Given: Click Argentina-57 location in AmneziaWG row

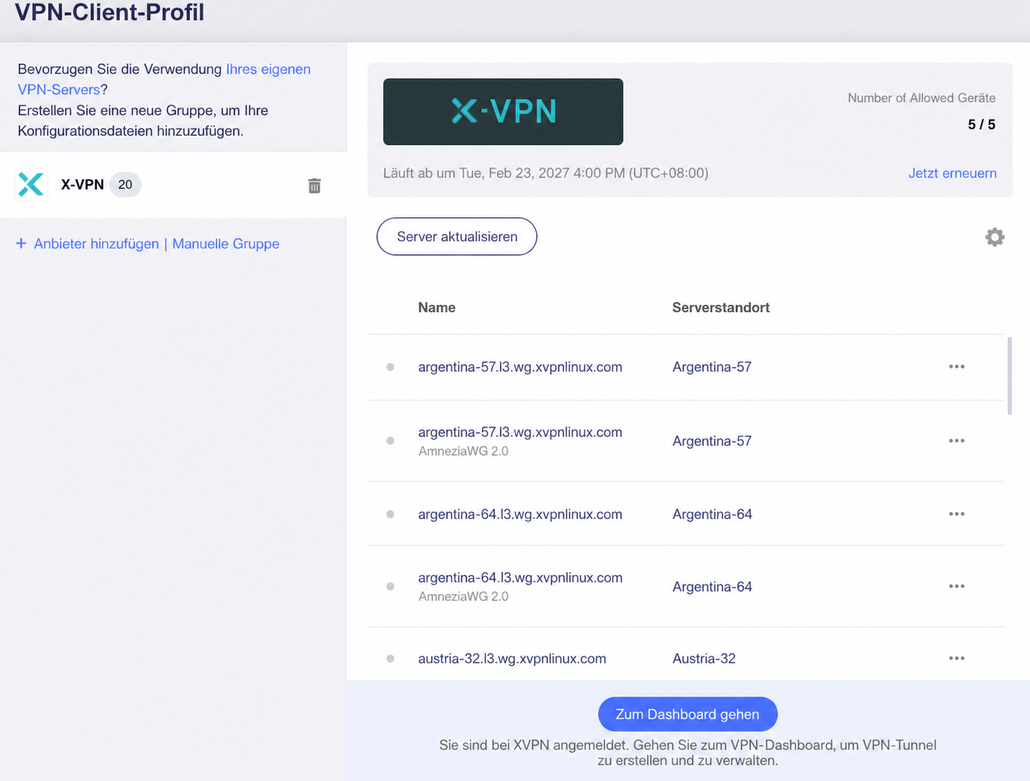Looking at the screenshot, I should pos(712,441).
